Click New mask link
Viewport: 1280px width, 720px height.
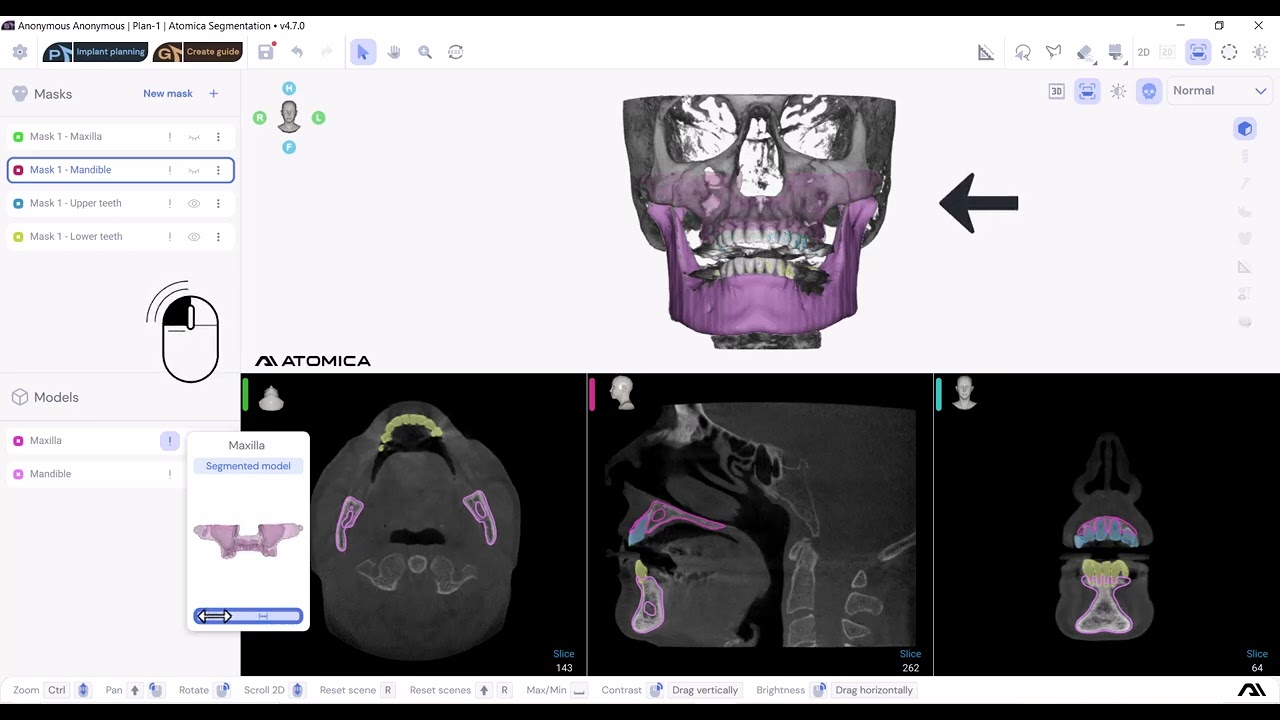tap(168, 94)
